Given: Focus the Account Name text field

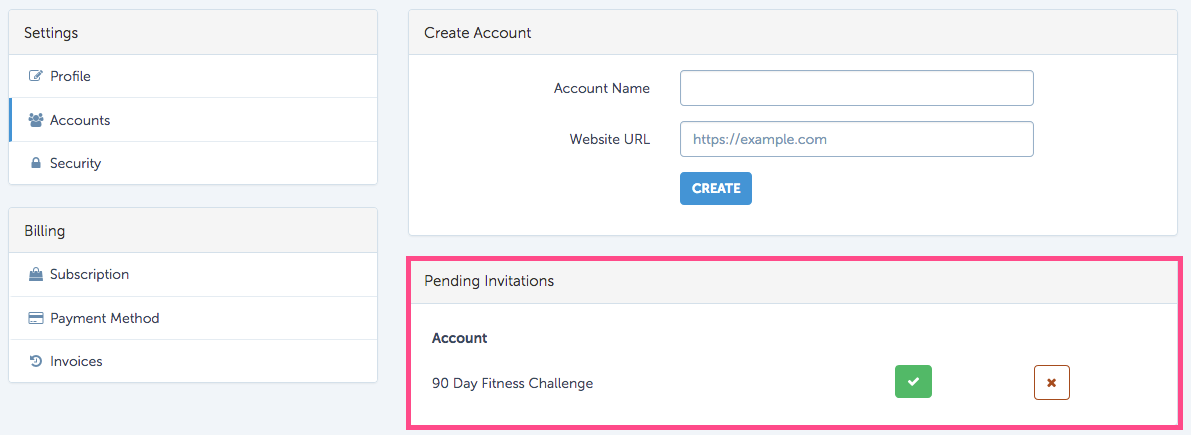Looking at the screenshot, I should point(857,88).
